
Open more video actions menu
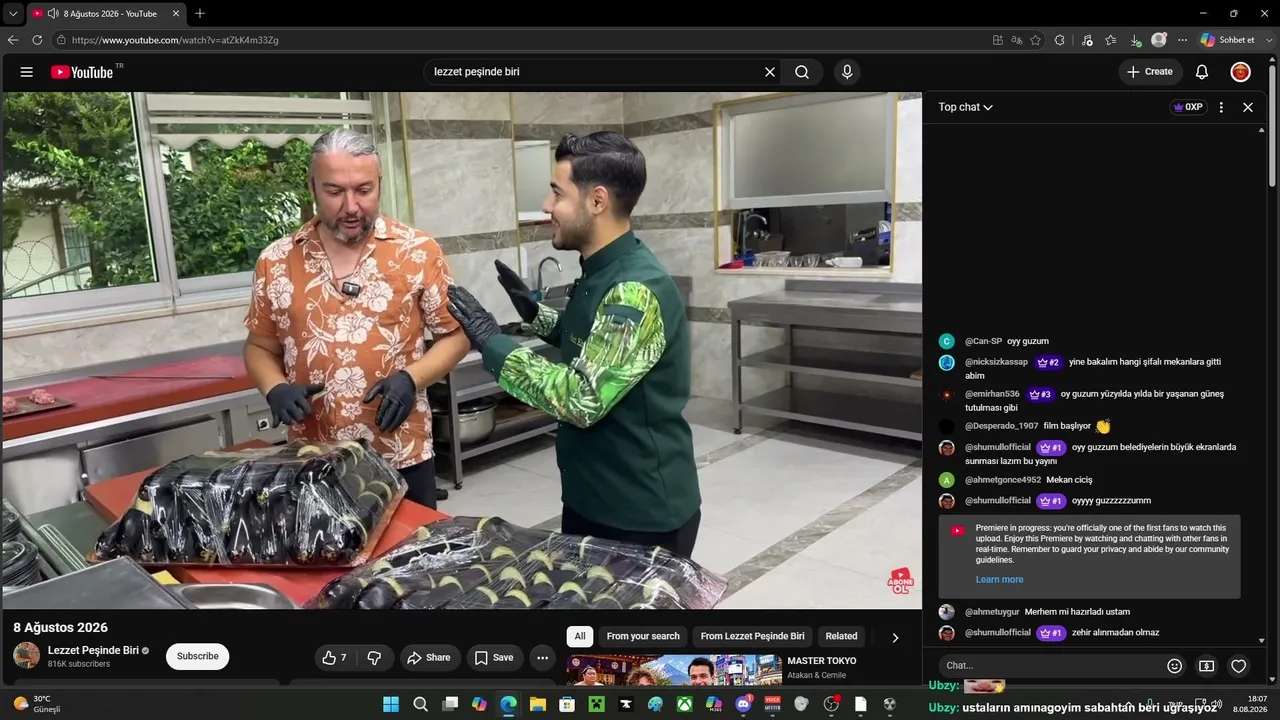coord(542,658)
